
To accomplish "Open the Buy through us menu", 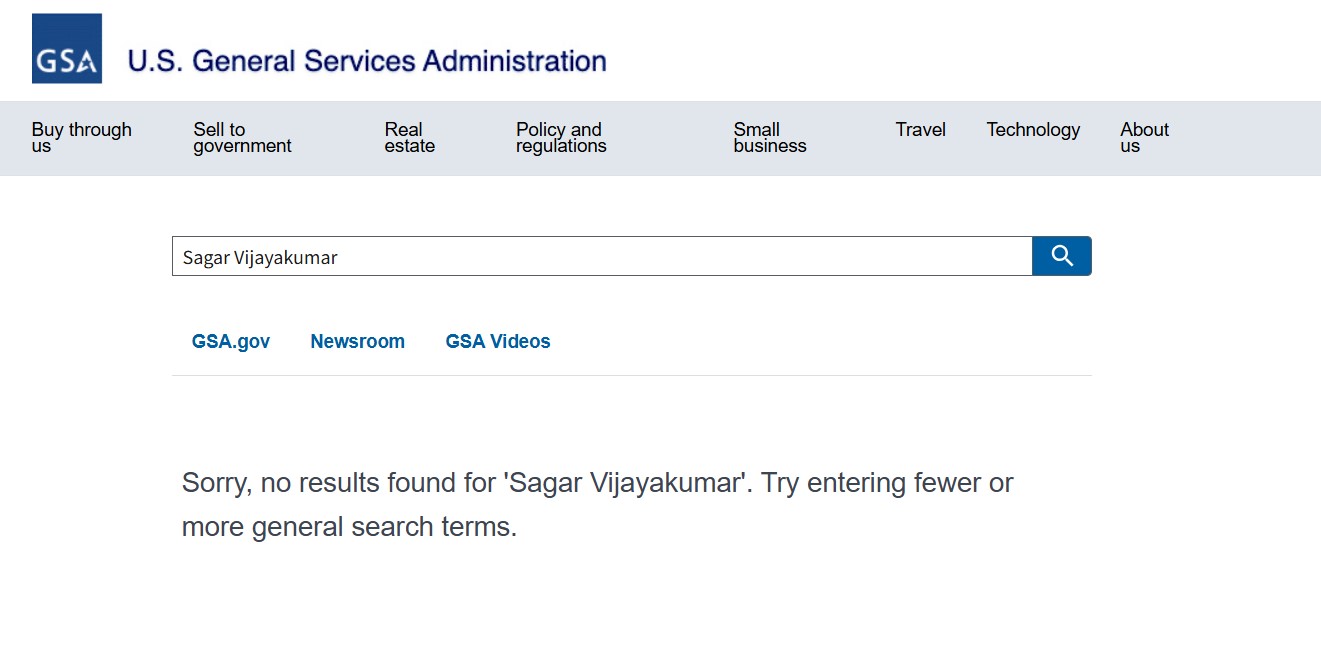I will click(x=81, y=138).
